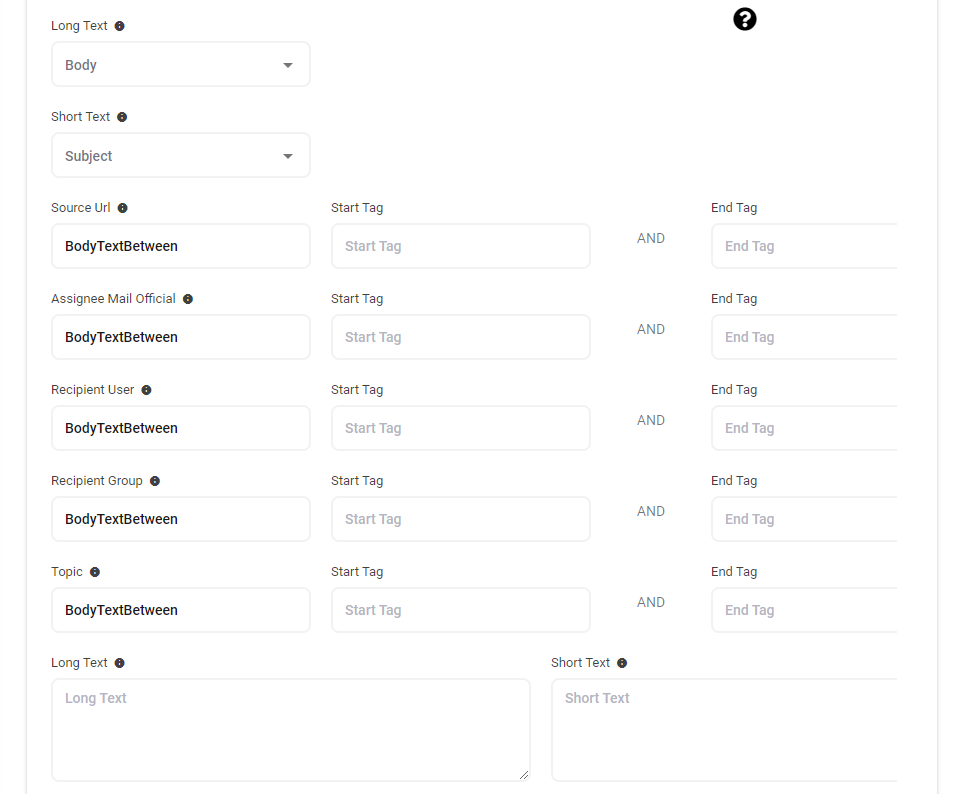Click Start Tag field for Recipient User
959x794 pixels.
click(x=460, y=428)
